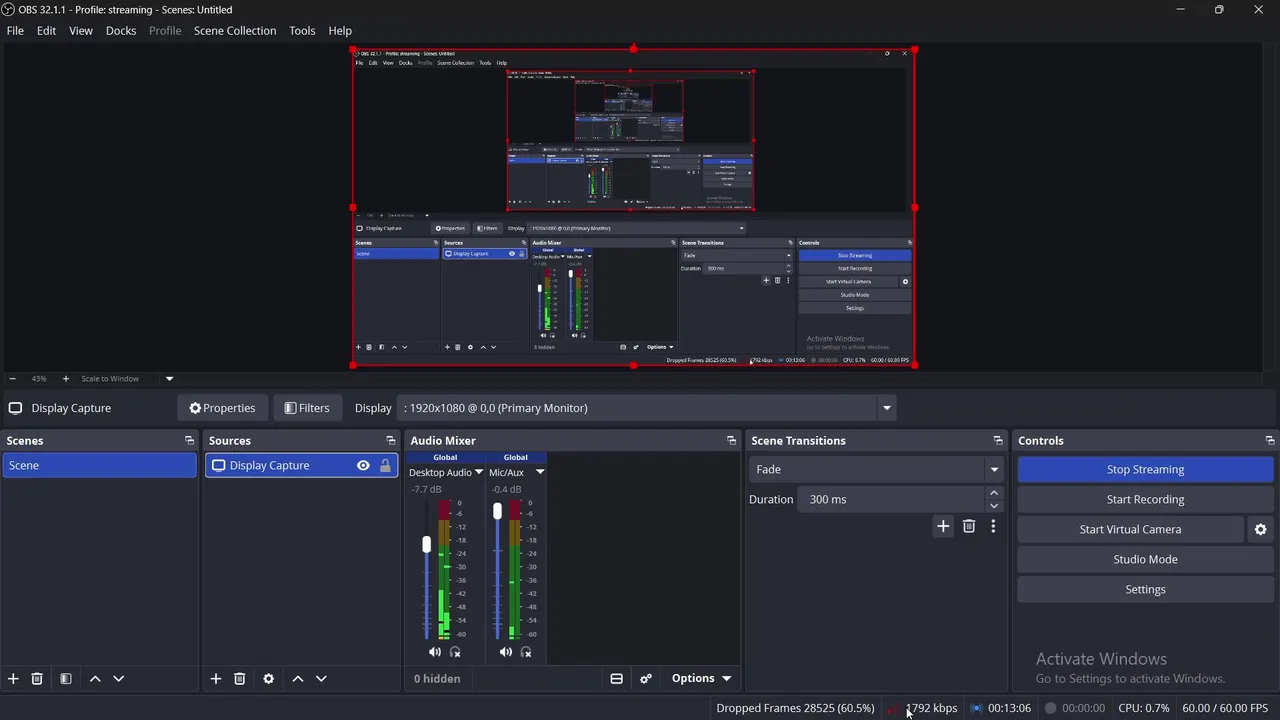Click the recording status circle icon
Image resolution: width=1280 pixels, height=720 pixels.
(x=1050, y=708)
